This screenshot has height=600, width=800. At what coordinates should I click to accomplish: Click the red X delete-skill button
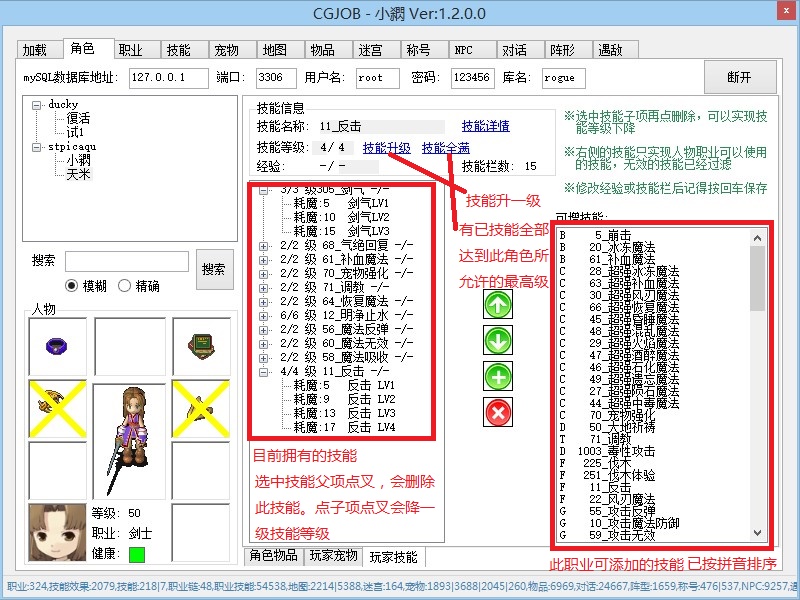(497, 411)
